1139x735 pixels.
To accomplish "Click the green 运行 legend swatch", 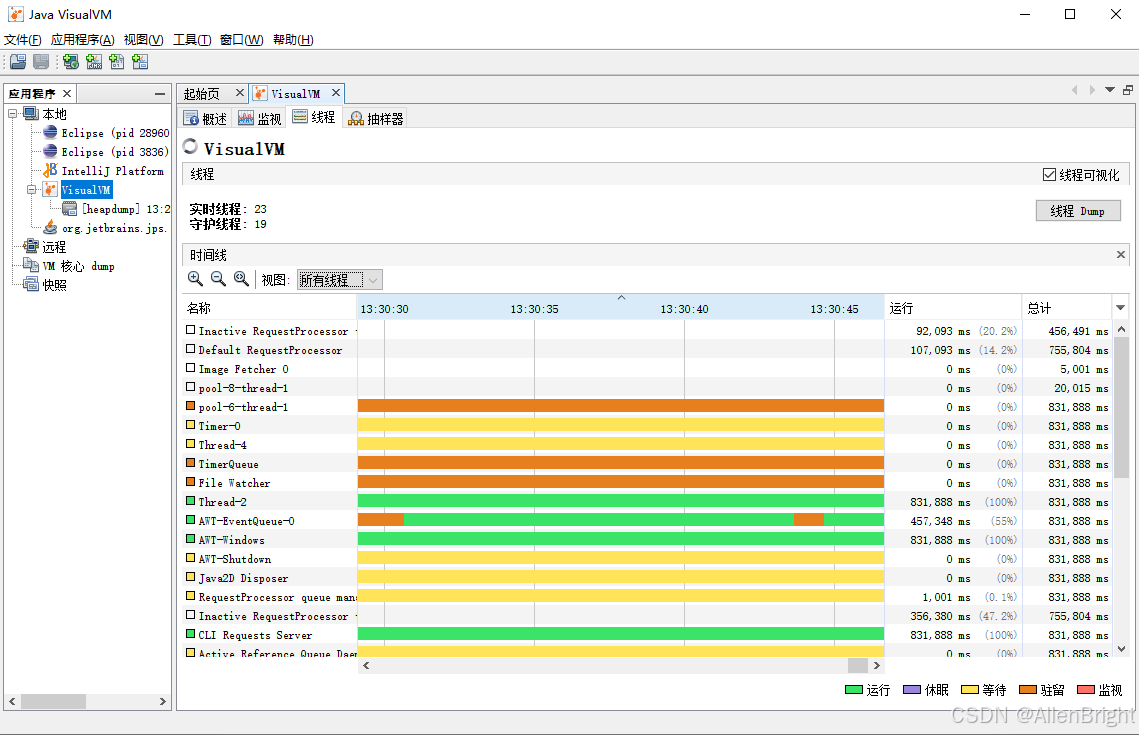I will 854,689.
